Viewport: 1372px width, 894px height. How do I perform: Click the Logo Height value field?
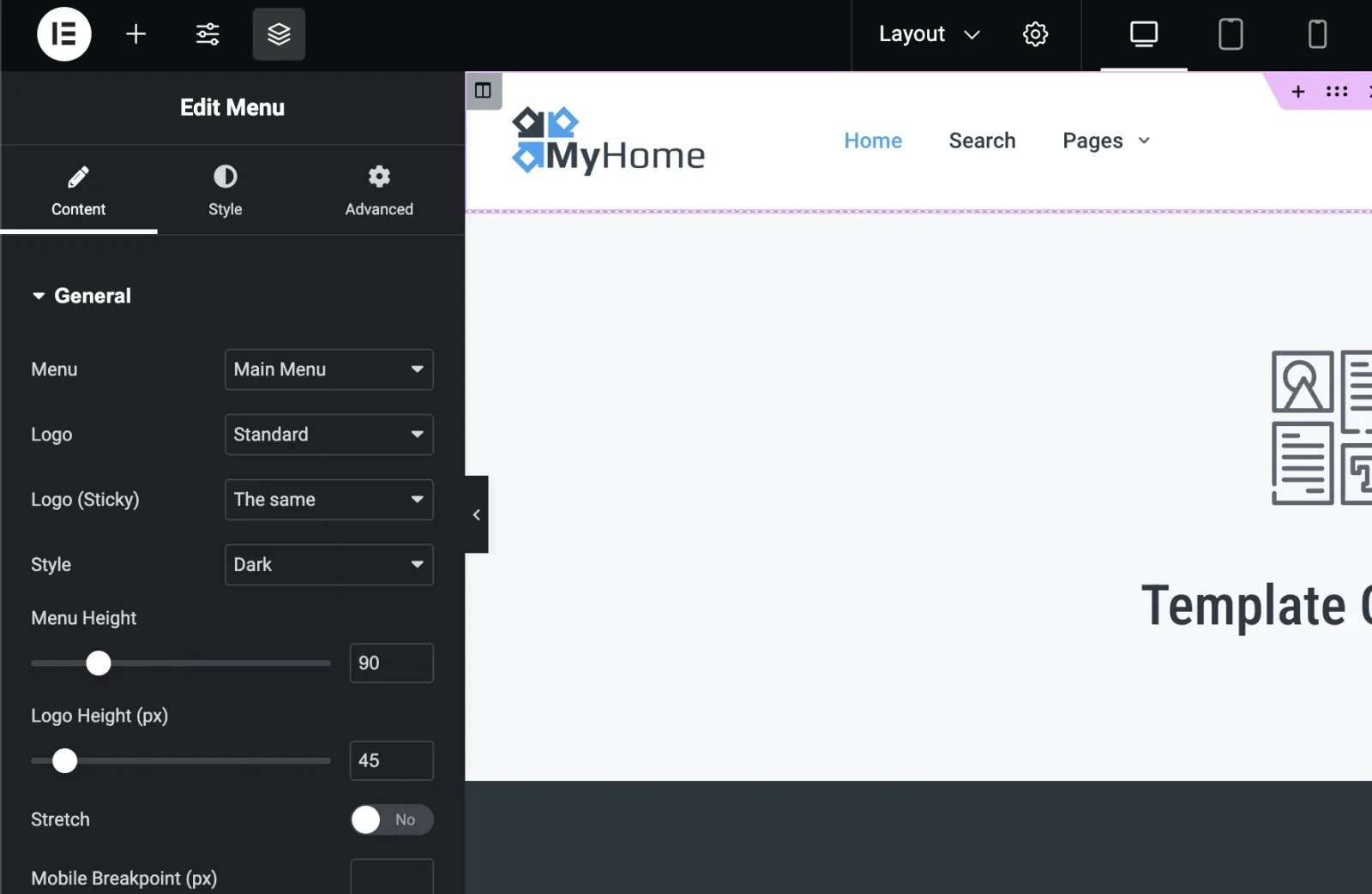pos(392,761)
